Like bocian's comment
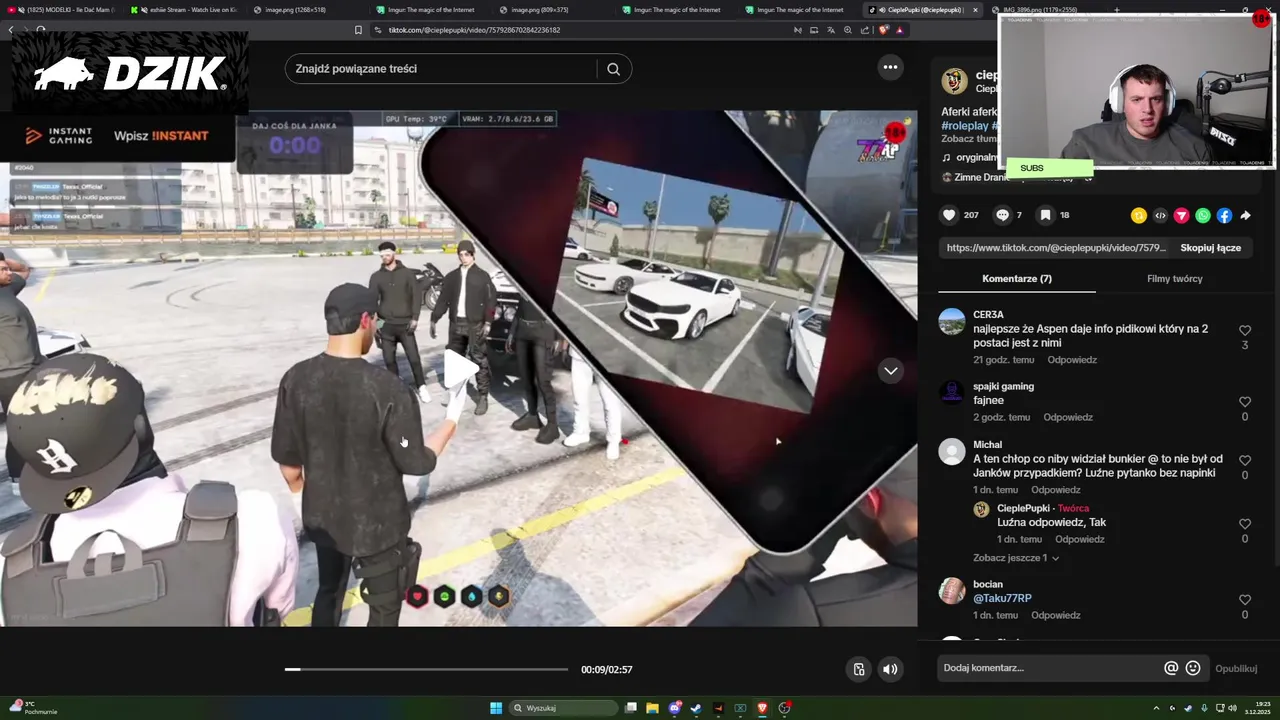The width and height of the screenshot is (1280, 720). point(1245,600)
